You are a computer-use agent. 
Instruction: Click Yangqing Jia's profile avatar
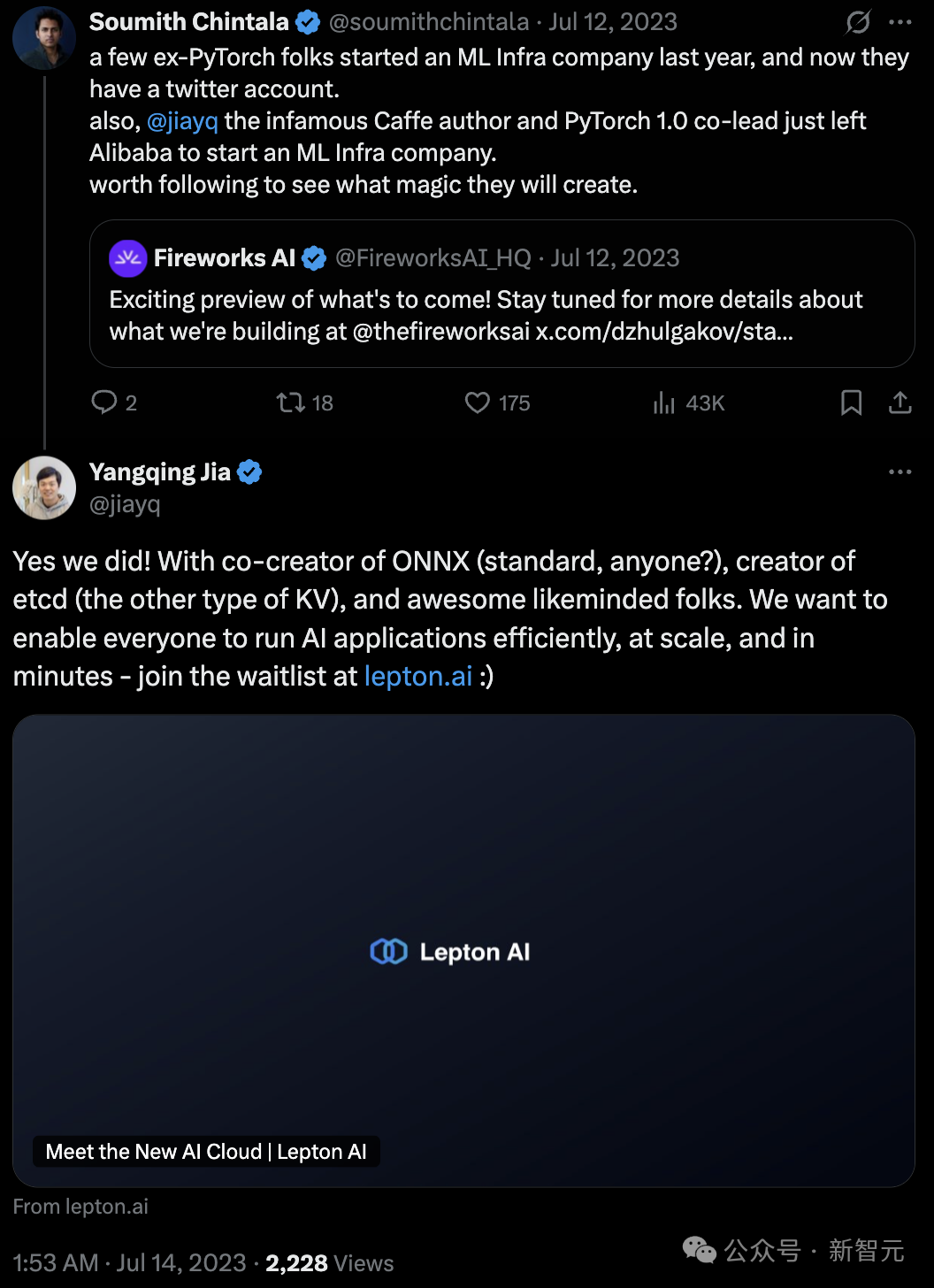point(44,487)
